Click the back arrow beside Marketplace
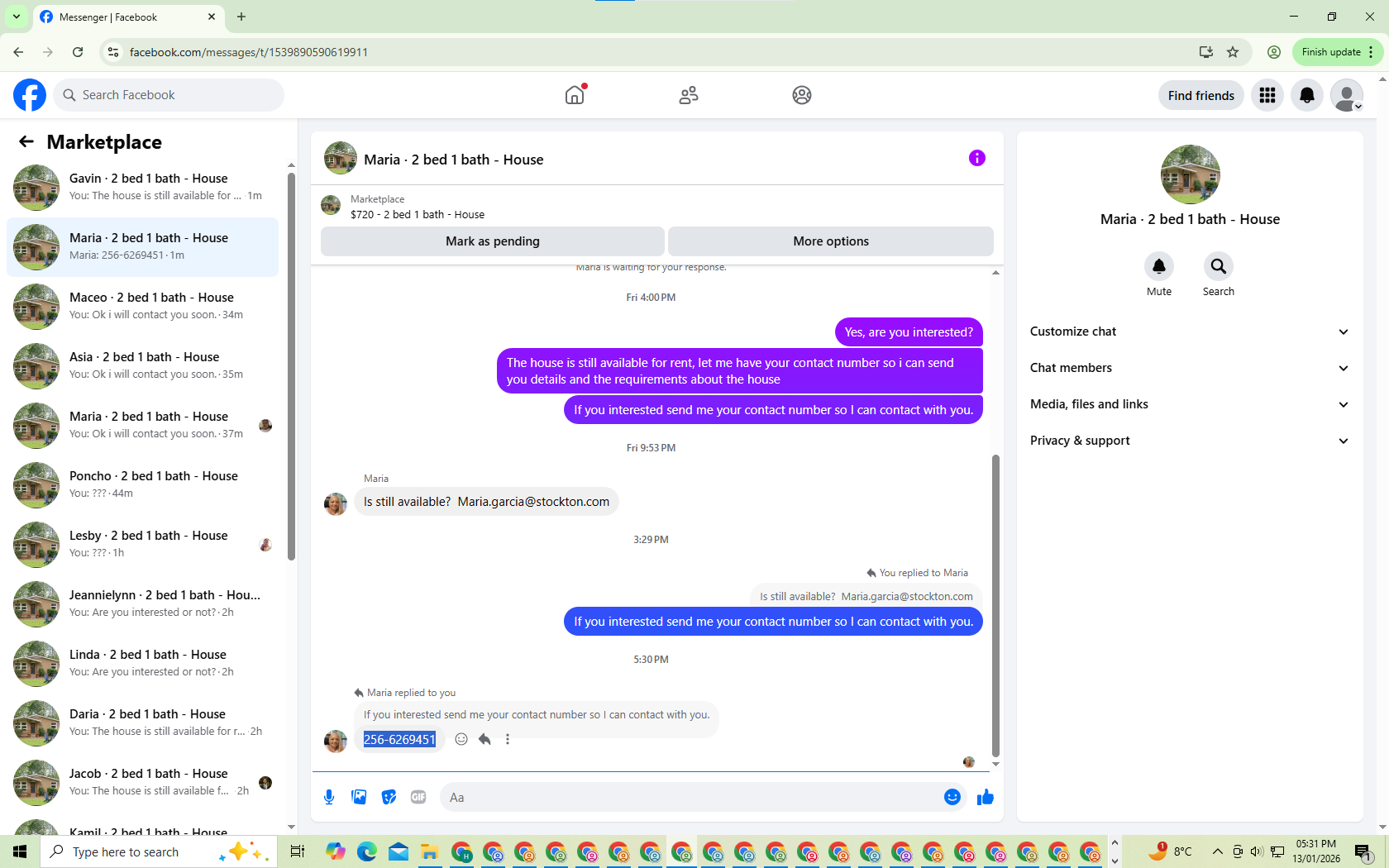Image resolution: width=1389 pixels, height=868 pixels. click(26, 141)
